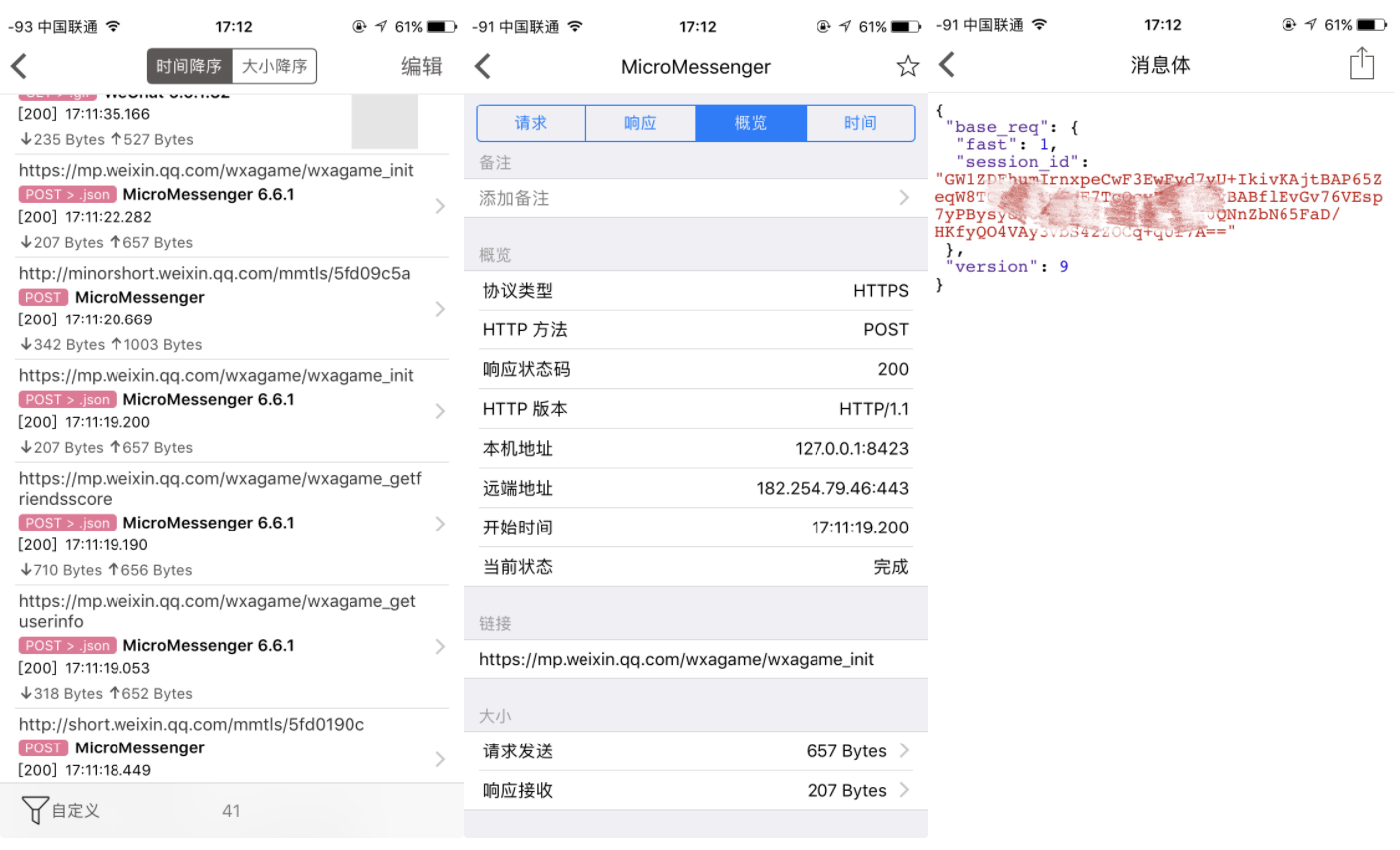Click the 协议类型 HTTPS row
This screenshot has width=1400, height=850.
(696, 291)
